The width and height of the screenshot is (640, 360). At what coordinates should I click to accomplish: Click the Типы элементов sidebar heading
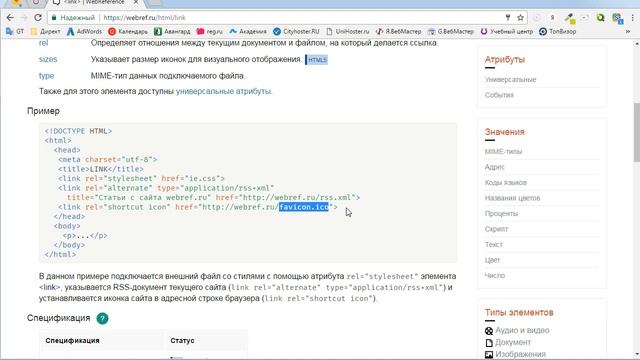(519, 313)
